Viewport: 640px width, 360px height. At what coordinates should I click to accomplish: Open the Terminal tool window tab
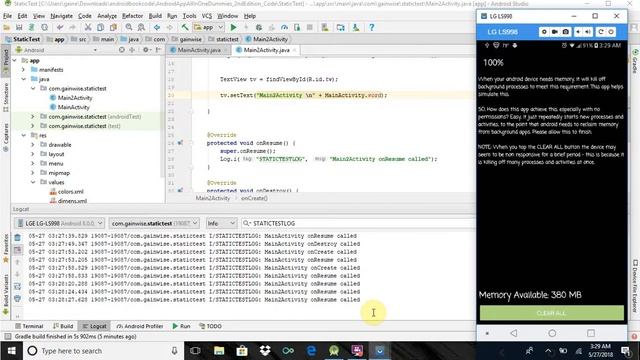pyautogui.click(x=29, y=326)
